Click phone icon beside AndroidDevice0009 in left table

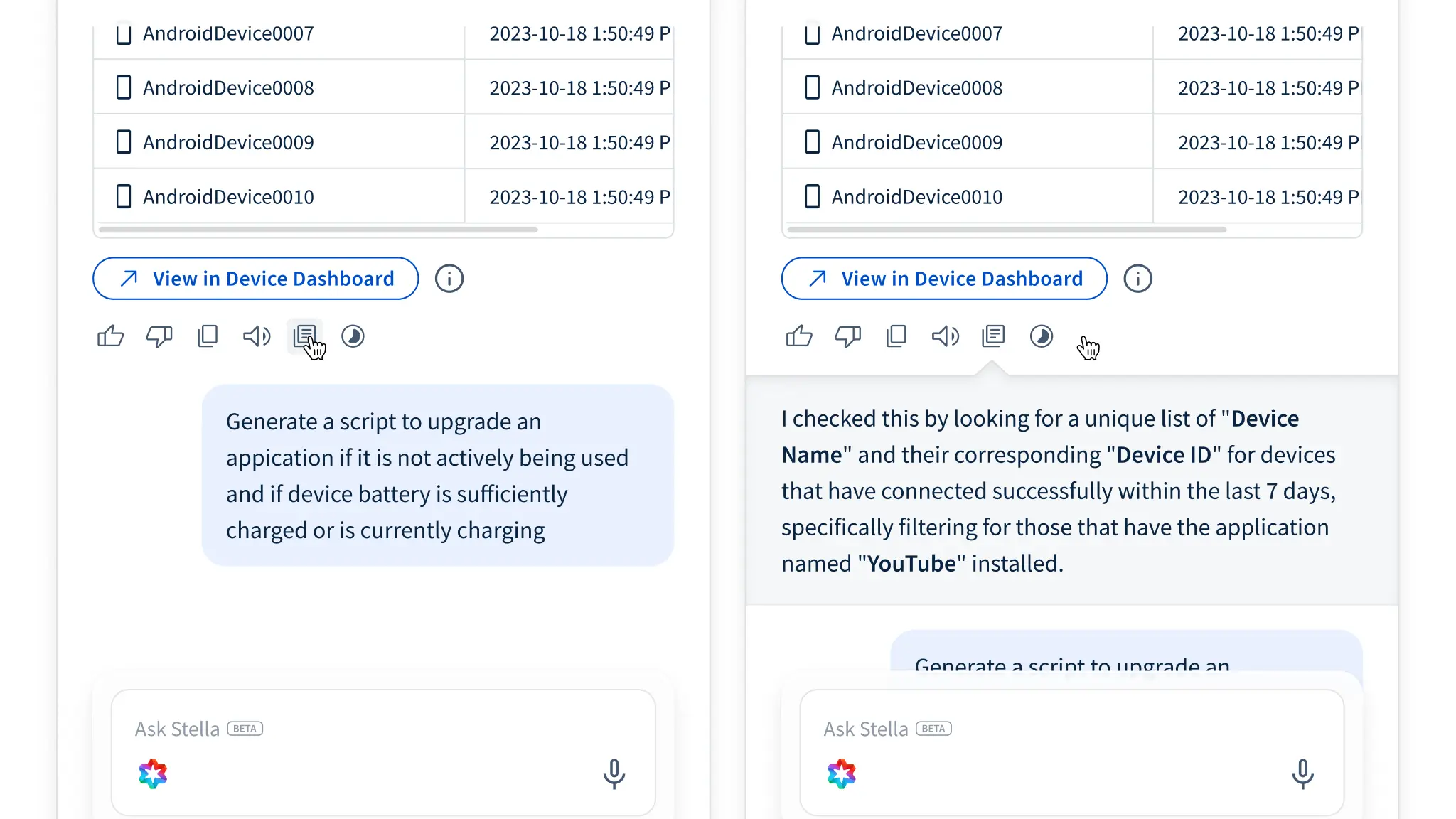coord(124,142)
